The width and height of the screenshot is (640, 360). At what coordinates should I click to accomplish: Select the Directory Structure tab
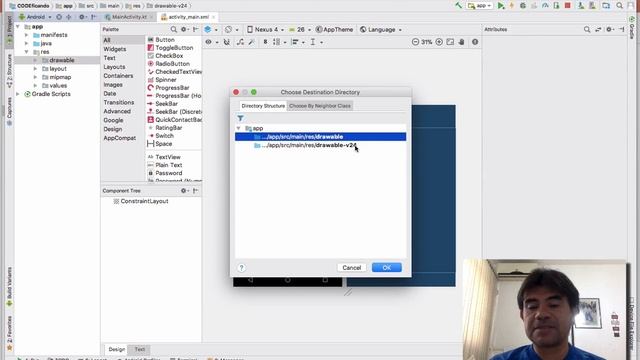point(263,106)
